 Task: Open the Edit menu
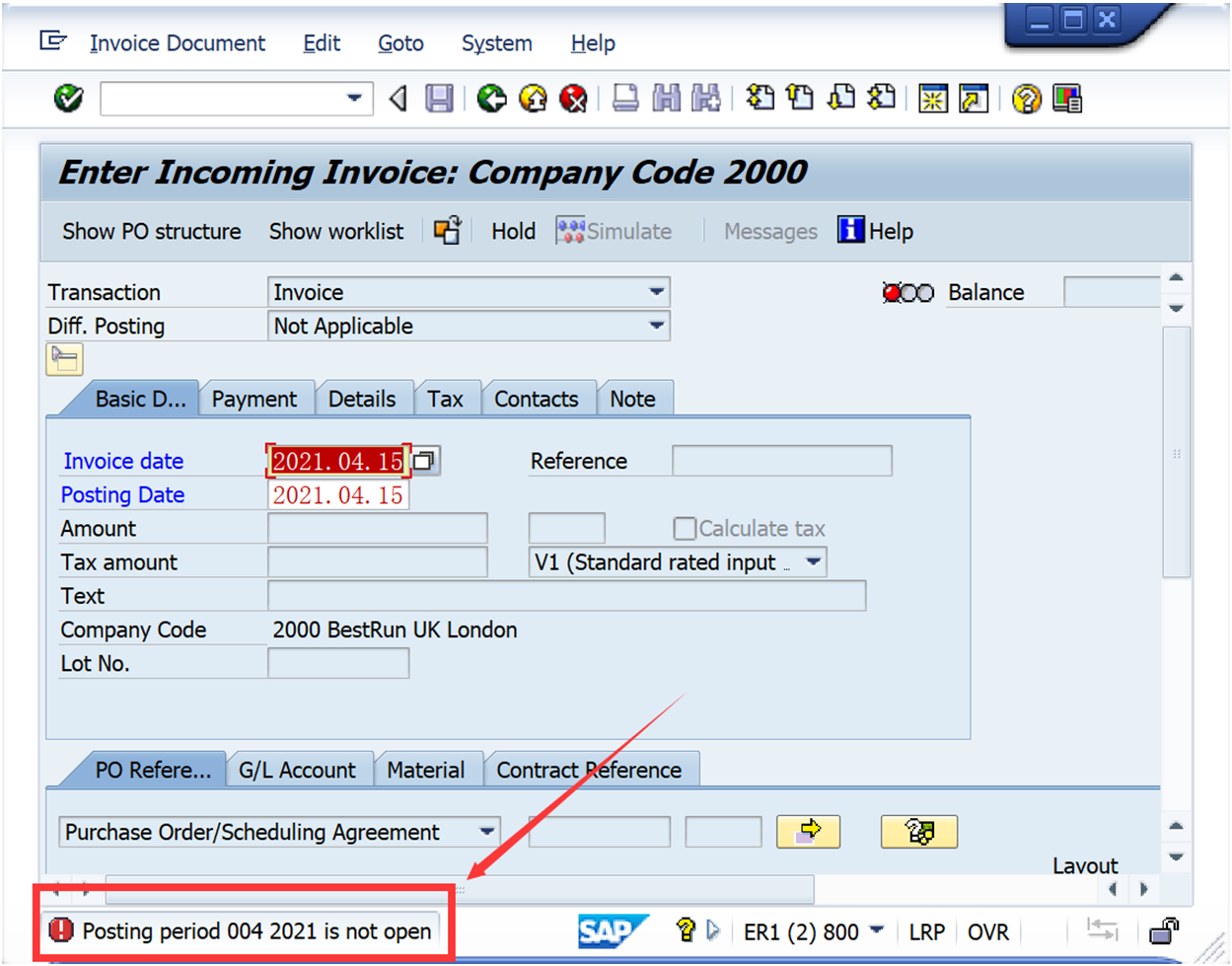(322, 43)
